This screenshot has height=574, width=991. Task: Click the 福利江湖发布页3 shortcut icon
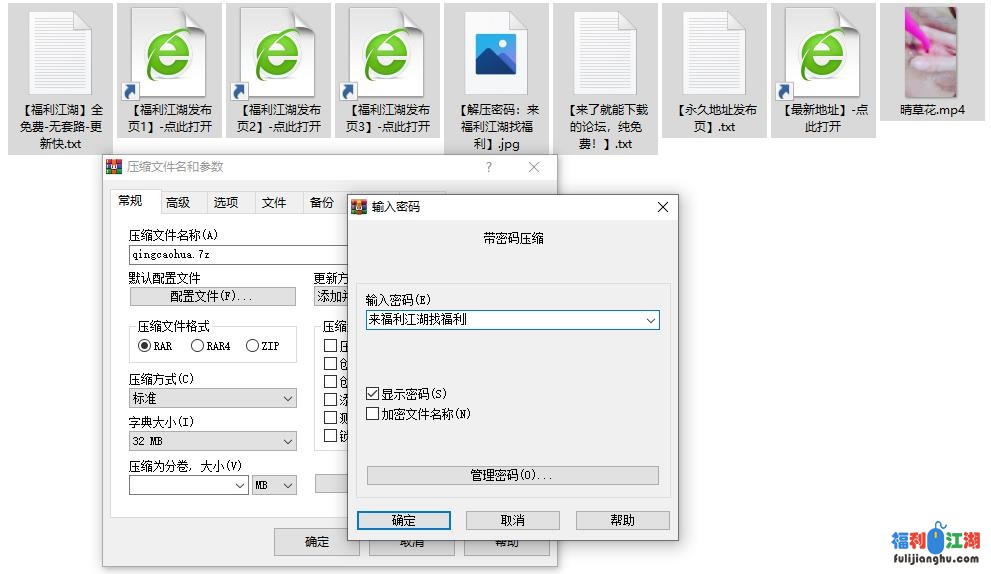(x=387, y=55)
